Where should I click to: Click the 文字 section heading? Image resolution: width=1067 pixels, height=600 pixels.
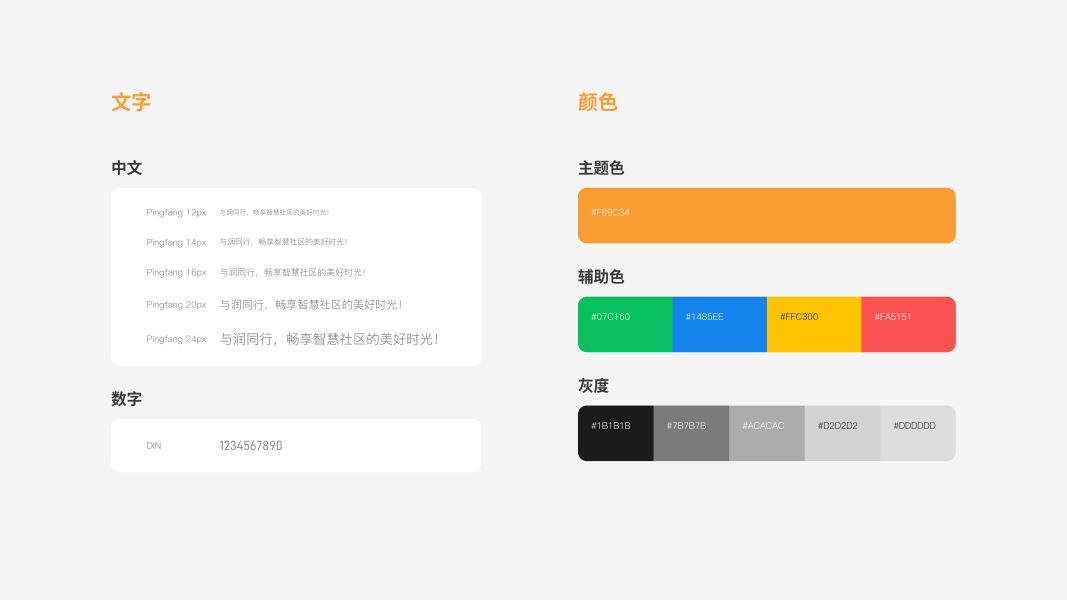click(131, 102)
